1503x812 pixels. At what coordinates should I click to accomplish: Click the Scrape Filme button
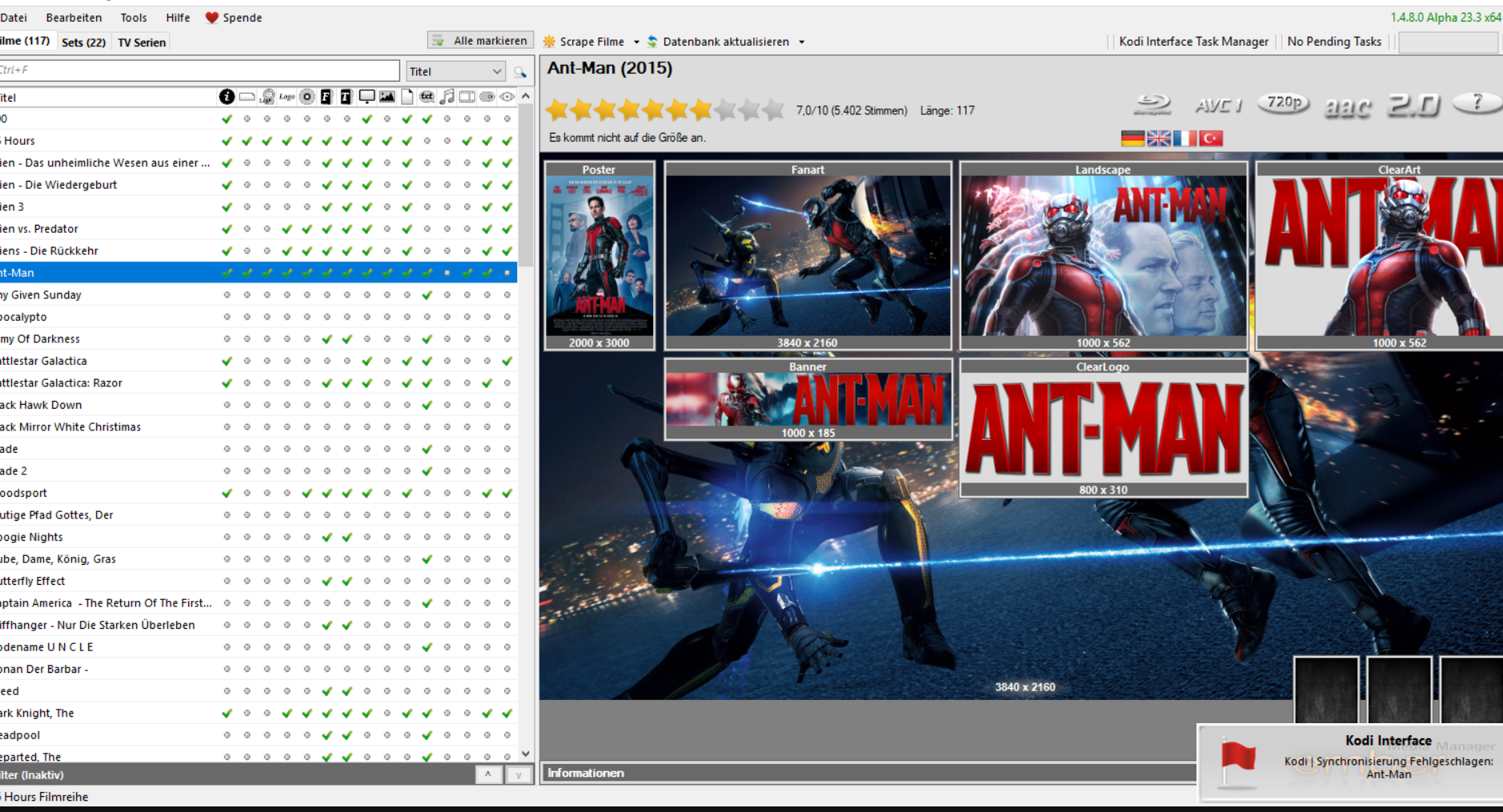pyautogui.click(x=584, y=42)
